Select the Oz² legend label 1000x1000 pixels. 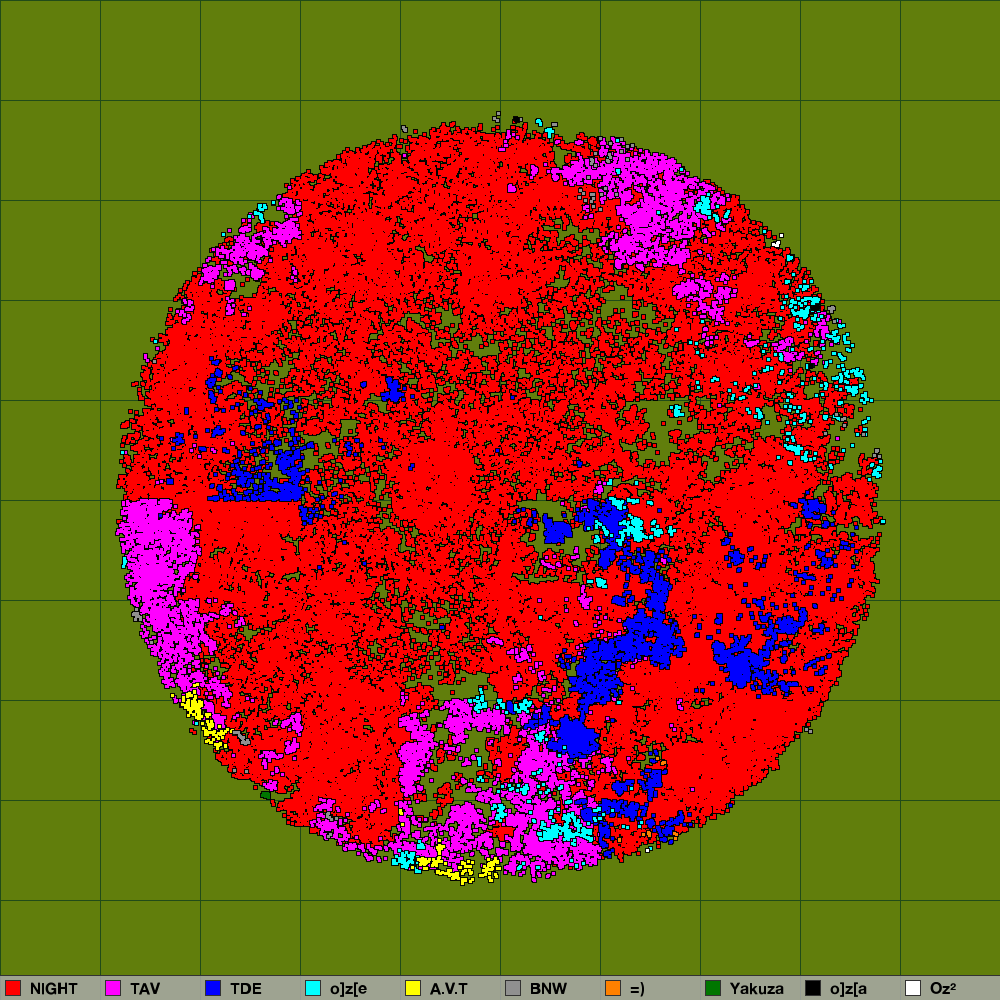tap(943, 989)
